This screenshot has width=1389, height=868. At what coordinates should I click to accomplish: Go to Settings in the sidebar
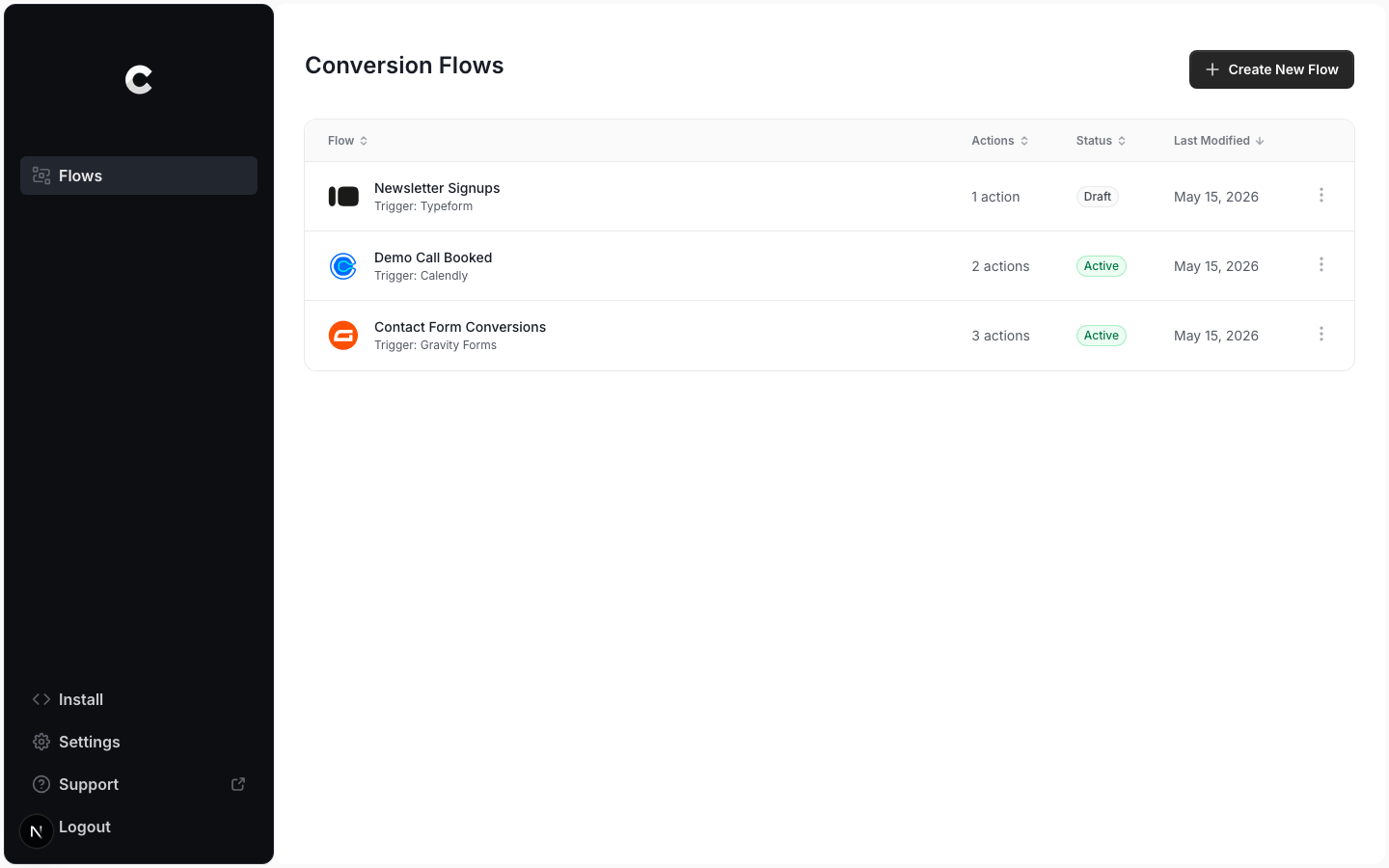click(x=139, y=742)
